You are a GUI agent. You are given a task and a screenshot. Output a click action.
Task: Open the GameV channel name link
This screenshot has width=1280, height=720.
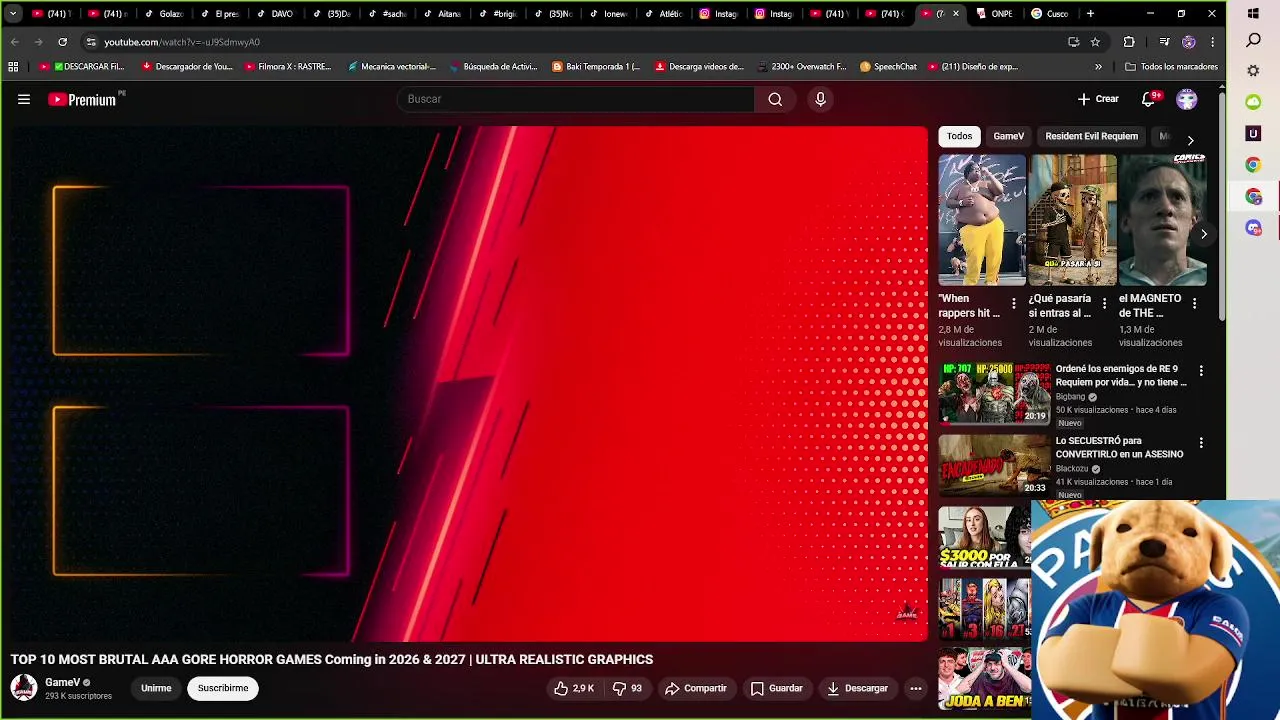pyautogui.click(x=62, y=682)
